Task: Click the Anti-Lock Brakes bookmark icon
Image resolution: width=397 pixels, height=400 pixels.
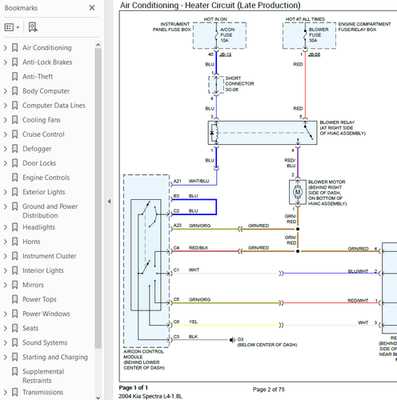Action: click(x=15, y=62)
